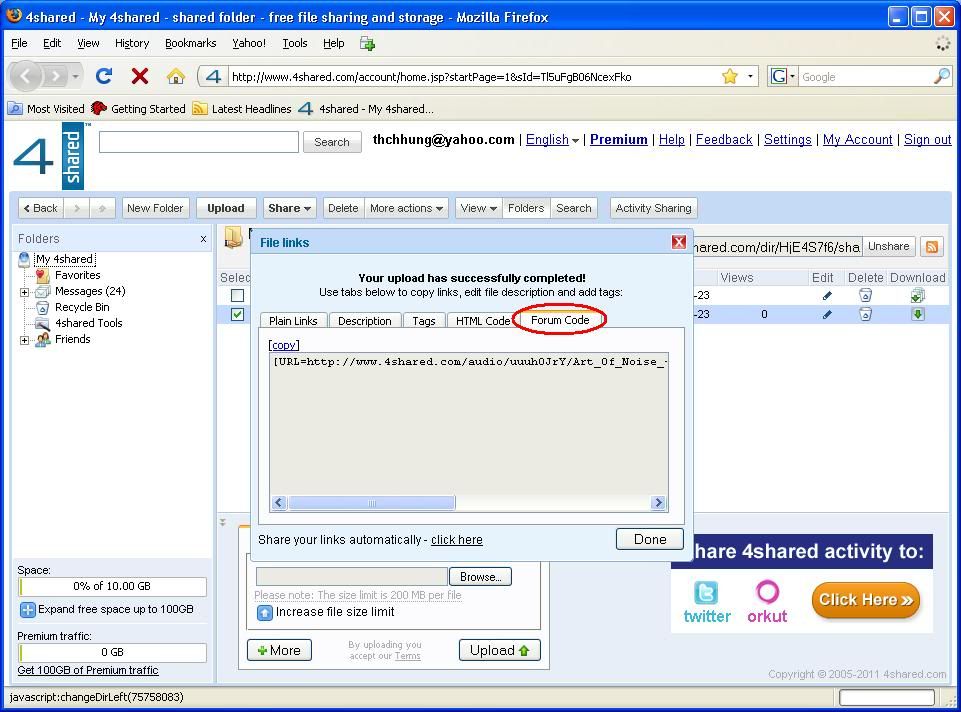
Task: Click the scrollbar left arrow in the code box
Action: (279, 503)
